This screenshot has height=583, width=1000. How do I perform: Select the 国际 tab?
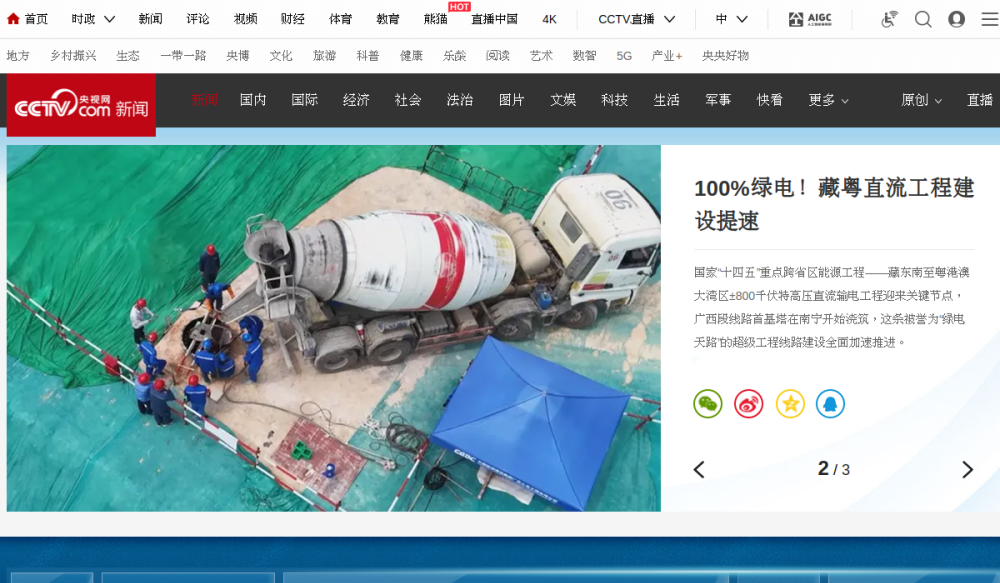[305, 100]
